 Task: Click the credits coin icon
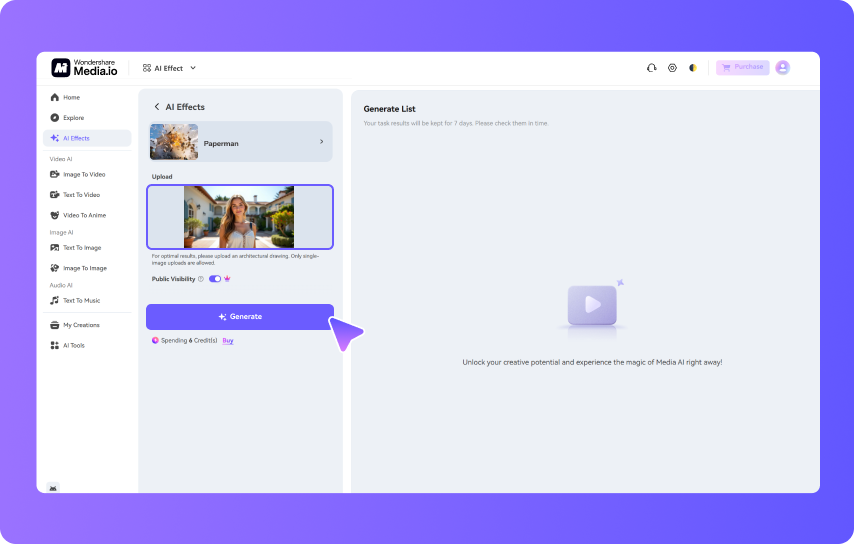click(155, 340)
